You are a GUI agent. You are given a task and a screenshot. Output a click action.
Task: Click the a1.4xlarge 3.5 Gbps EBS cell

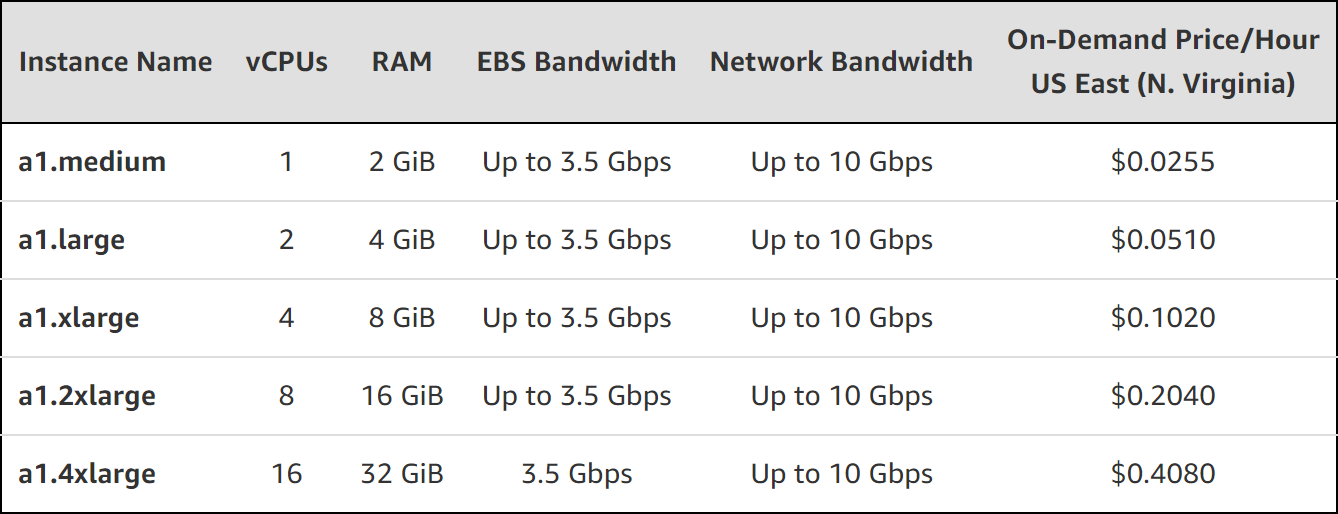click(x=577, y=474)
